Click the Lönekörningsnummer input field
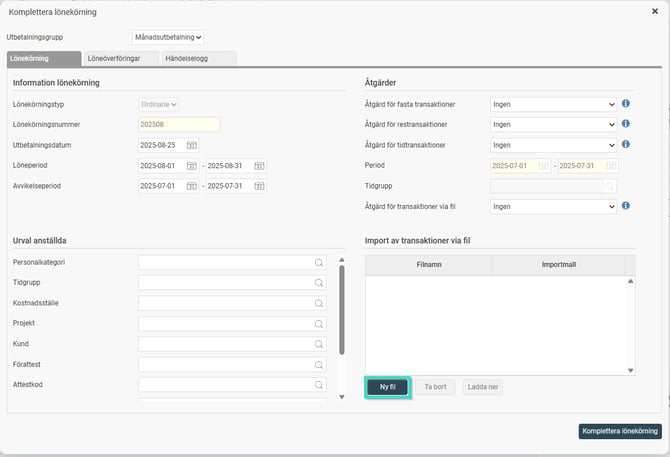This screenshot has height=457, width=670. tap(178, 124)
